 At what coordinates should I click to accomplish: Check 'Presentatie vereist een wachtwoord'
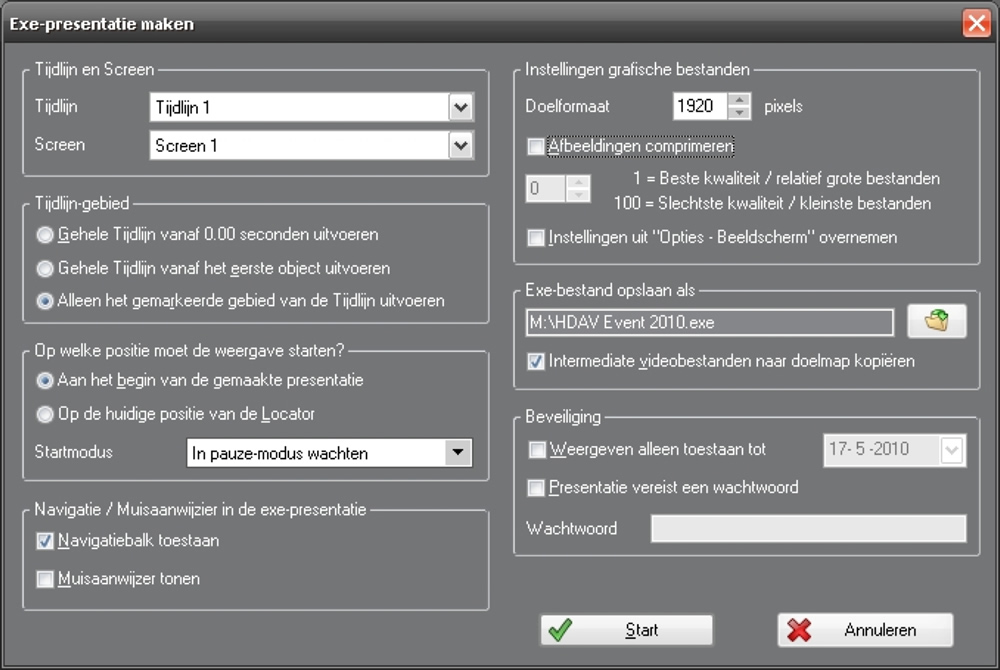click(536, 488)
